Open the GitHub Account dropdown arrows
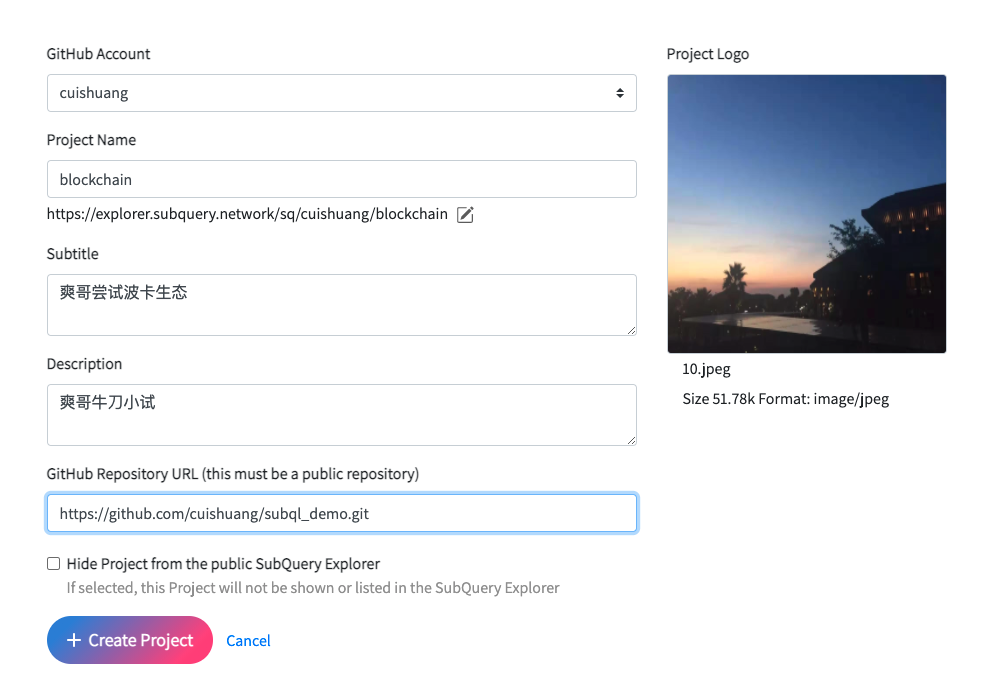The image size is (999, 695). coord(620,93)
